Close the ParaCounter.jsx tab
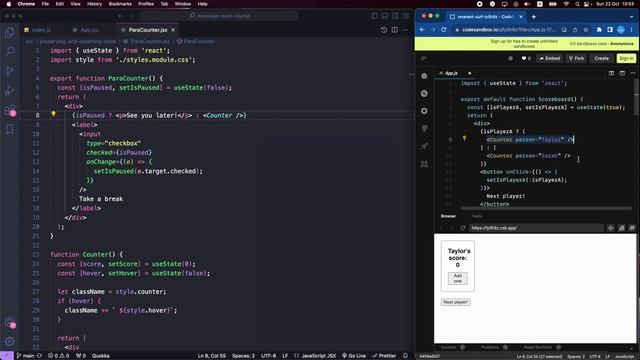 tap(173, 30)
